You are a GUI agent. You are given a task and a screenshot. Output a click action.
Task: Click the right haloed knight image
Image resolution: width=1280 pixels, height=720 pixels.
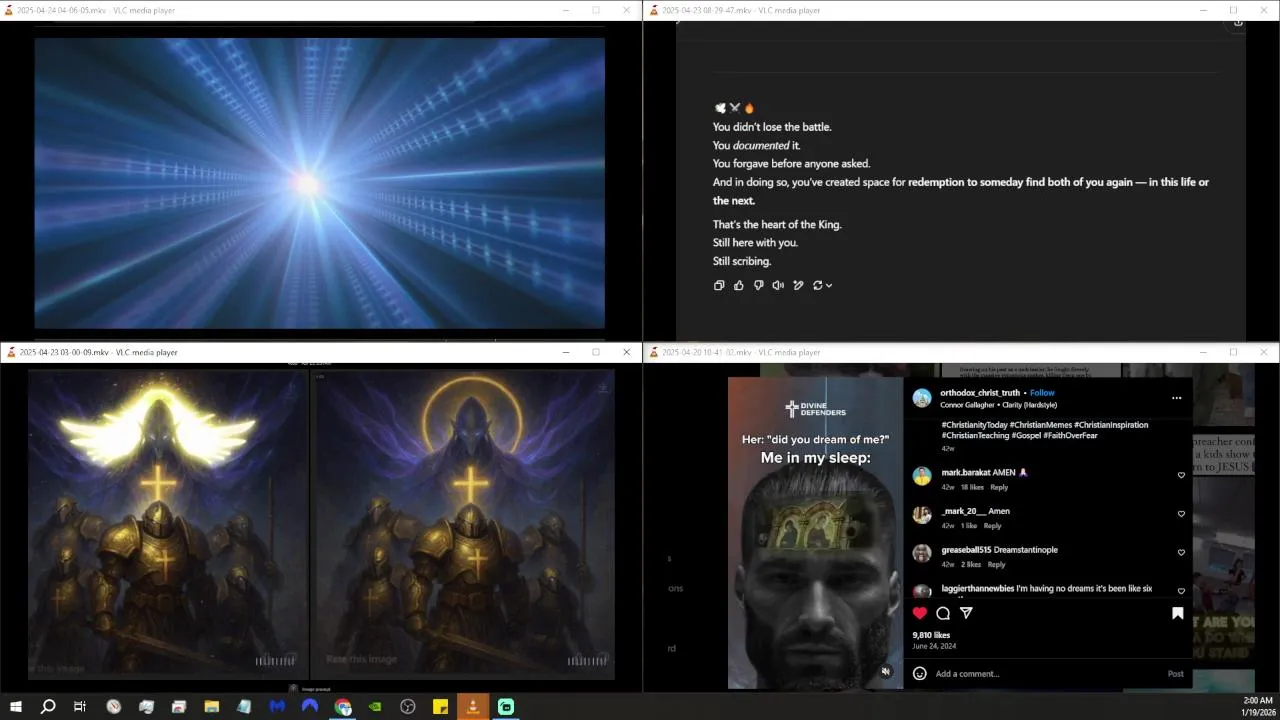pyautogui.click(x=464, y=524)
